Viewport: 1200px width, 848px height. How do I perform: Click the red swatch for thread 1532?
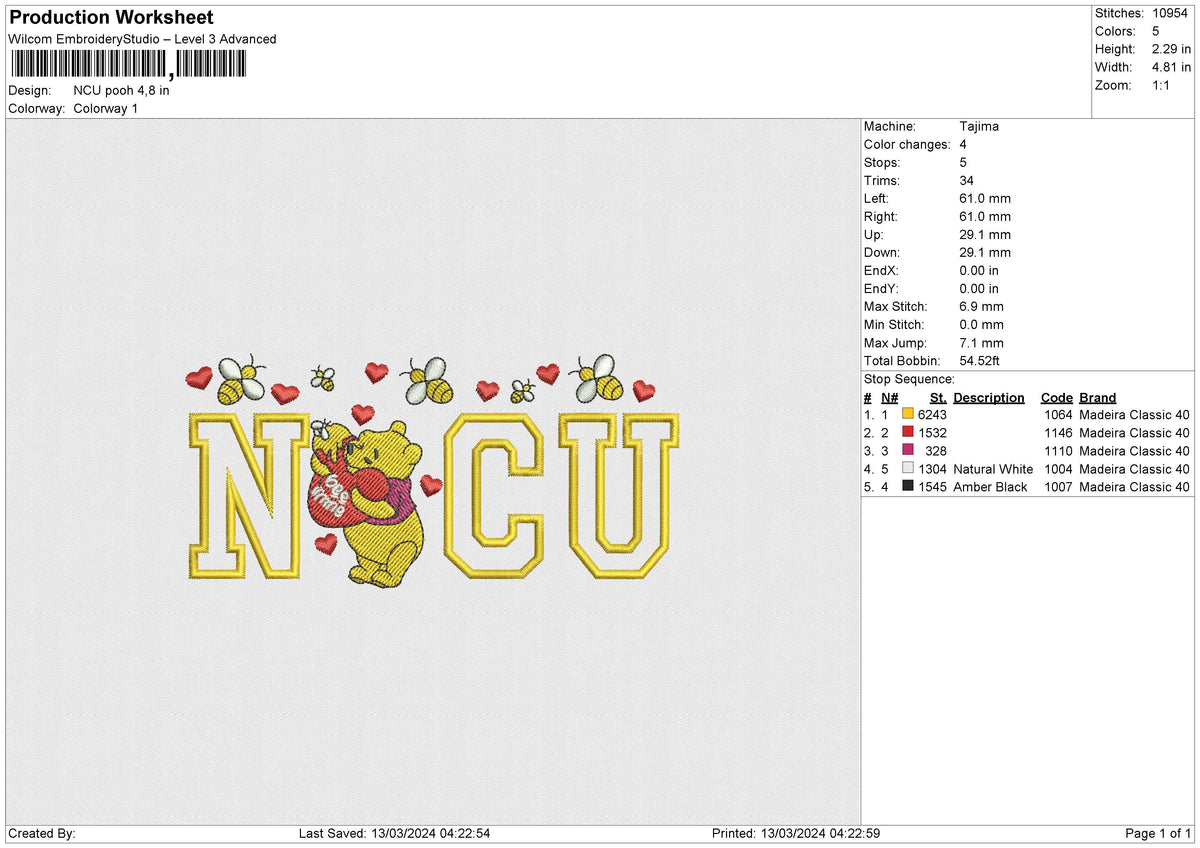pos(908,432)
